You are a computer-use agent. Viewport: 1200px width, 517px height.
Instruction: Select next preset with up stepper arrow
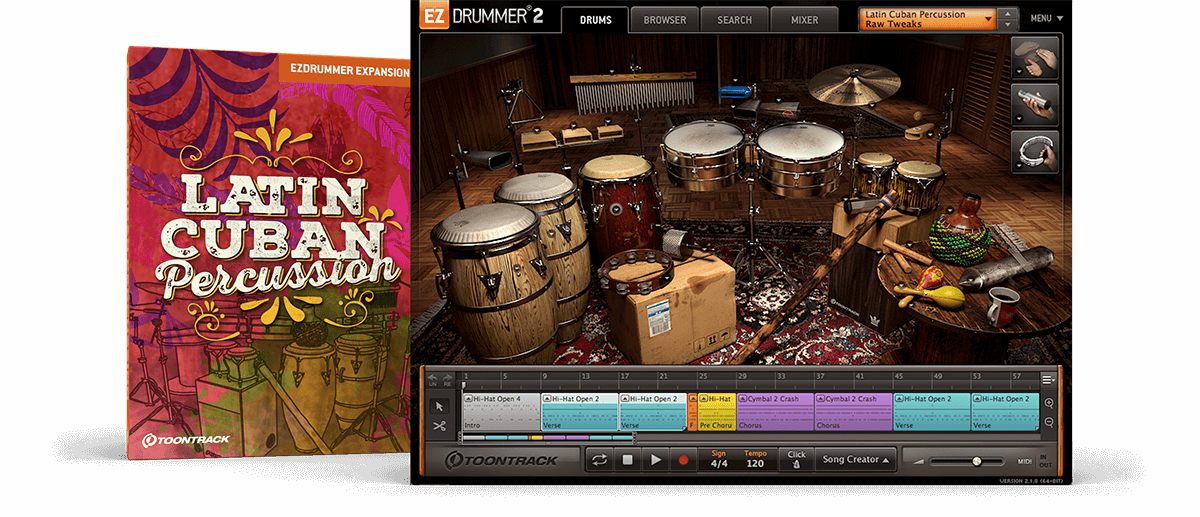point(1007,13)
